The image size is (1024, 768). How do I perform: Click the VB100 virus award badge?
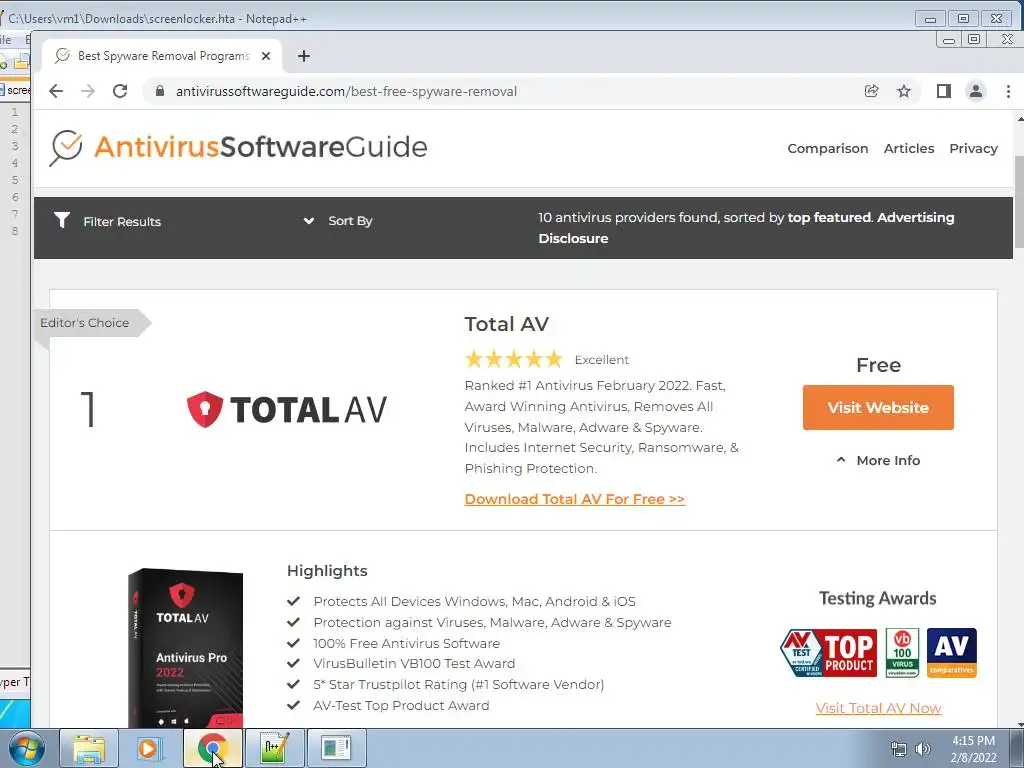pos(902,652)
